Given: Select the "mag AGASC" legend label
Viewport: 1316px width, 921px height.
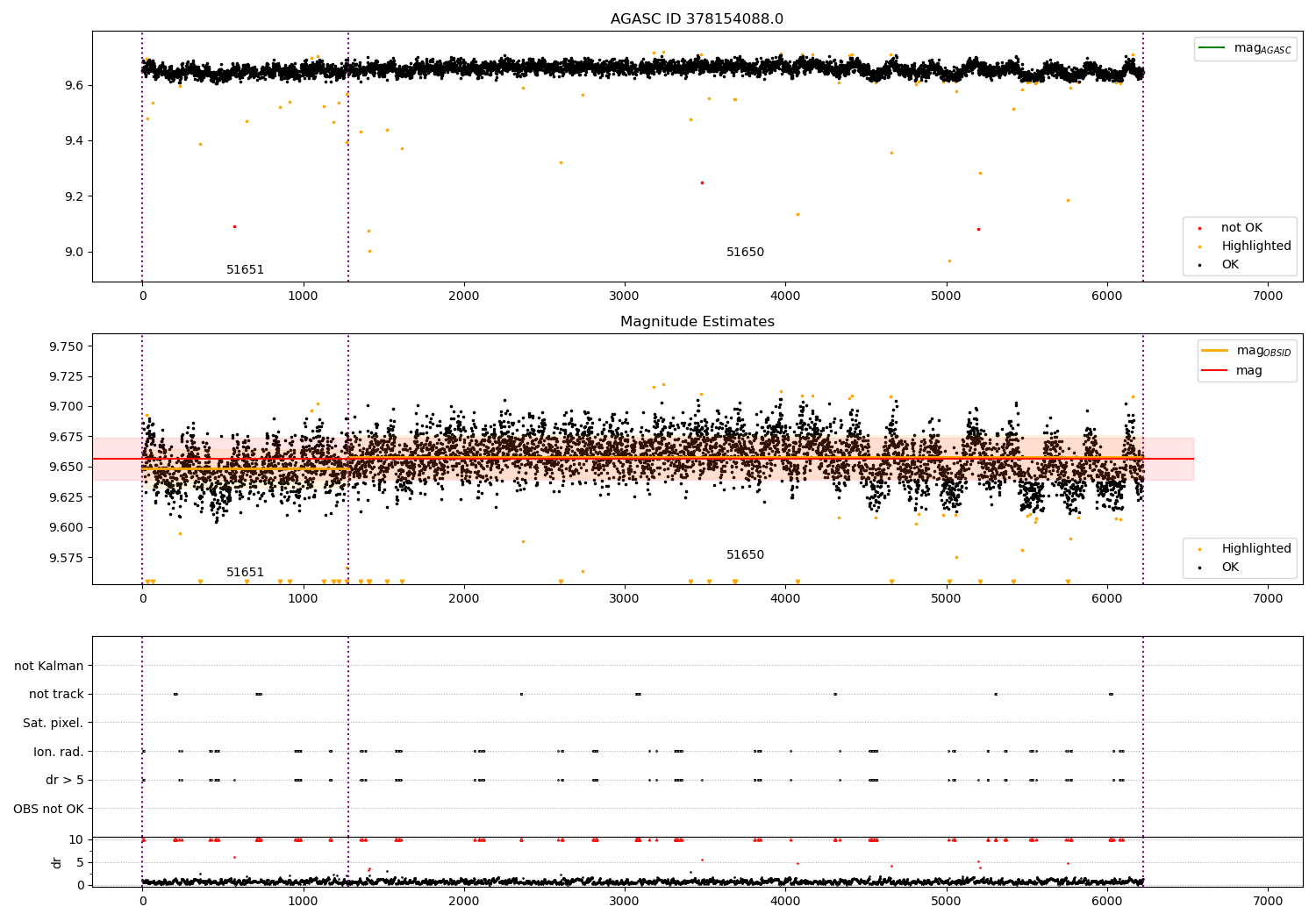Looking at the screenshot, I should (x=1262, y=48).
